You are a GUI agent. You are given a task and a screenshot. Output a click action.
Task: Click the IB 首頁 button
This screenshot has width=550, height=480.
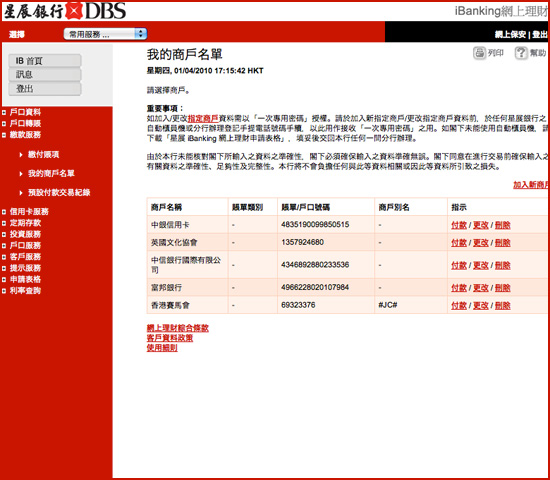pyautogui.click(x=45, y=61)
